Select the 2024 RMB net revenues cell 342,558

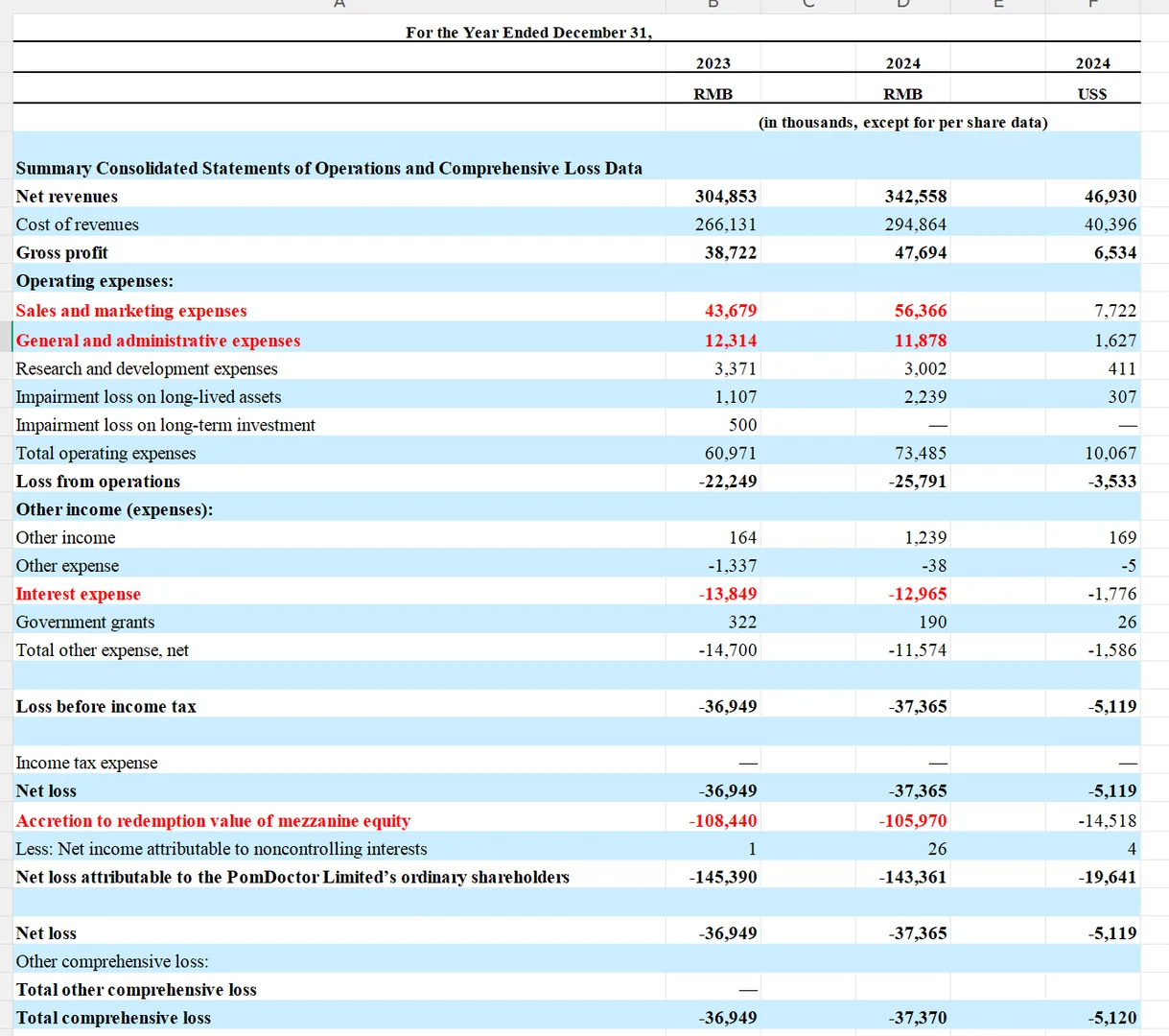[916, 197]
